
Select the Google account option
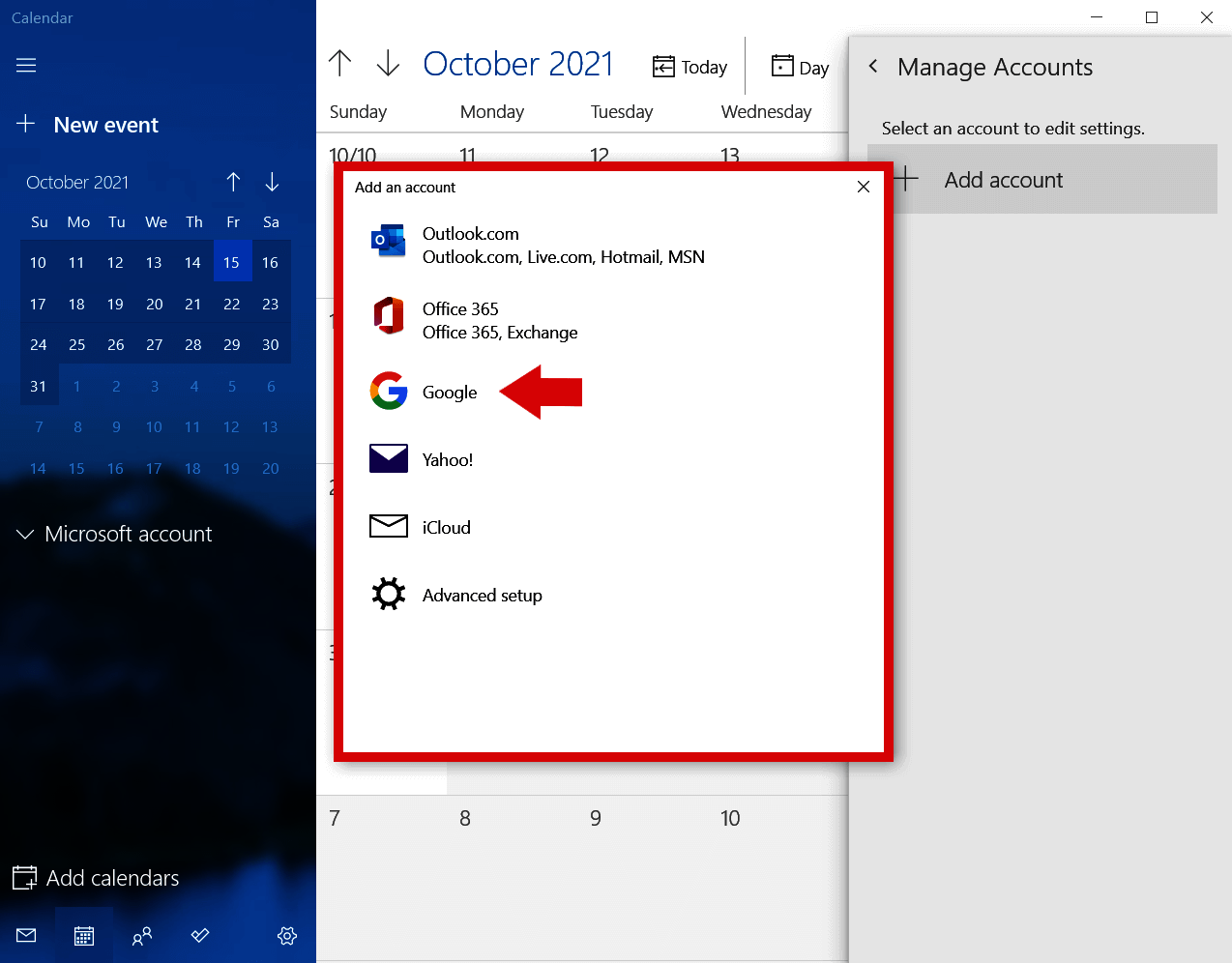pos(449,392)
